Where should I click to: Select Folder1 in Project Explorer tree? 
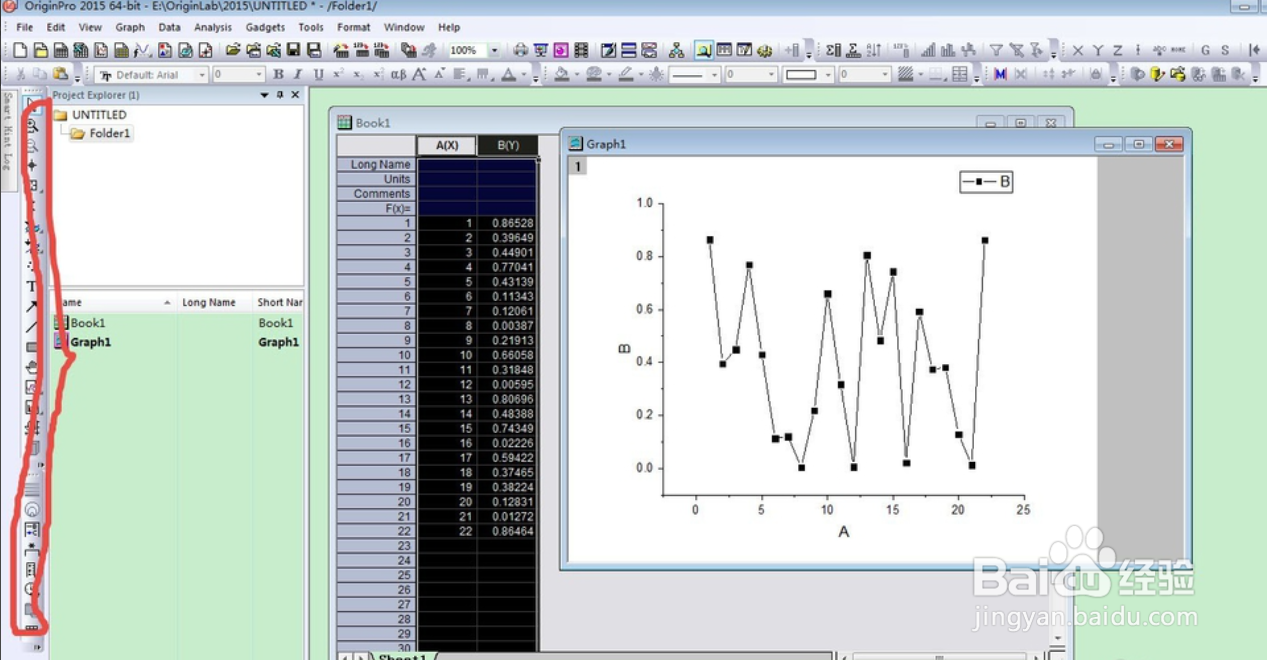(x=110, y=133)
